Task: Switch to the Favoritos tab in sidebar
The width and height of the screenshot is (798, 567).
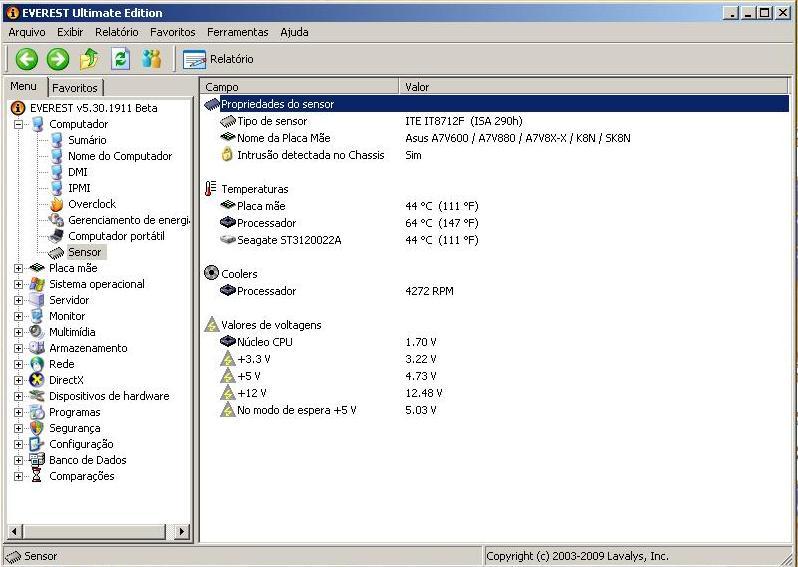Action: (75, 88)
